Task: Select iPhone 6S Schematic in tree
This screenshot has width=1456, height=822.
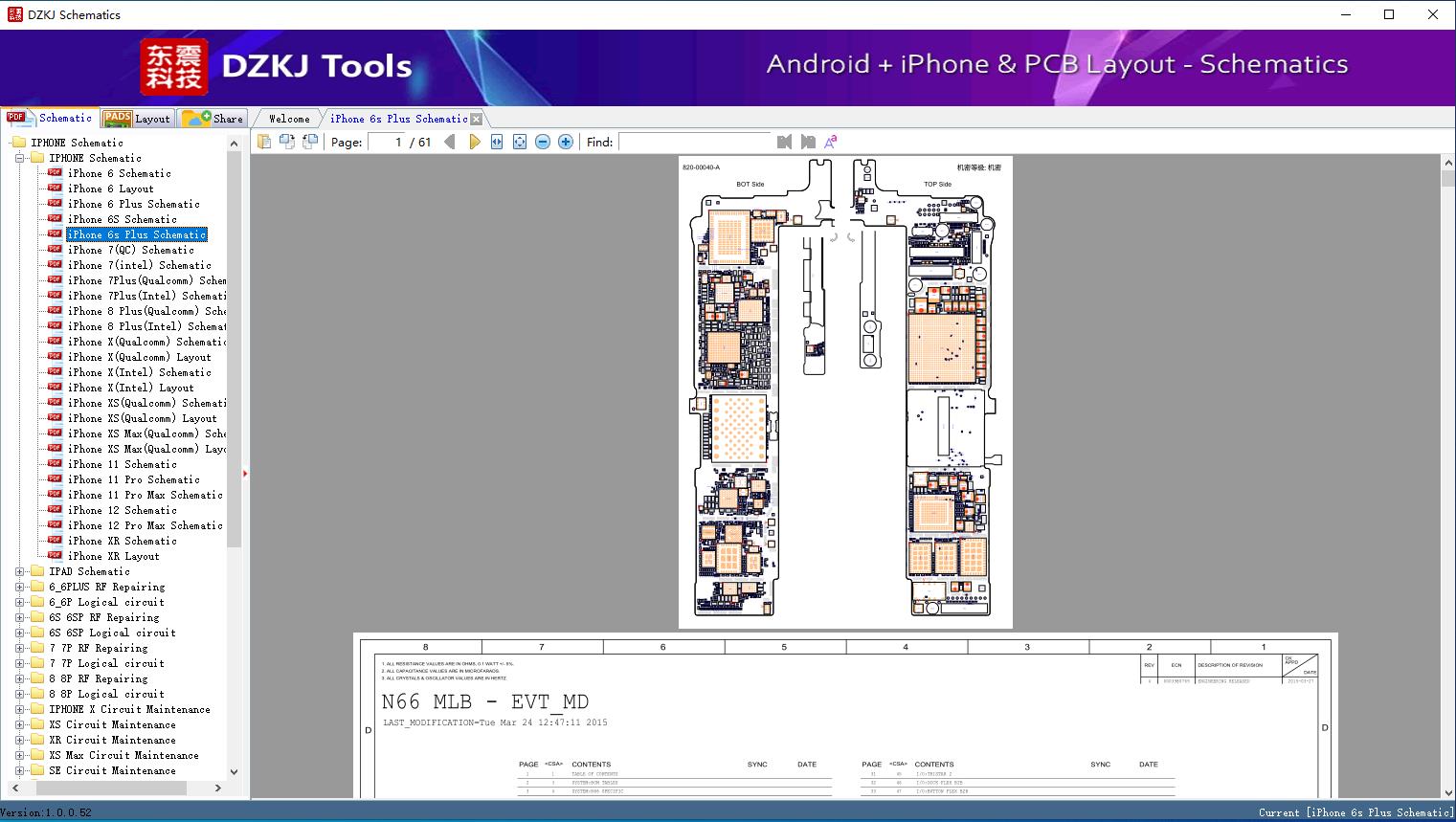Action: pos(123,219)
